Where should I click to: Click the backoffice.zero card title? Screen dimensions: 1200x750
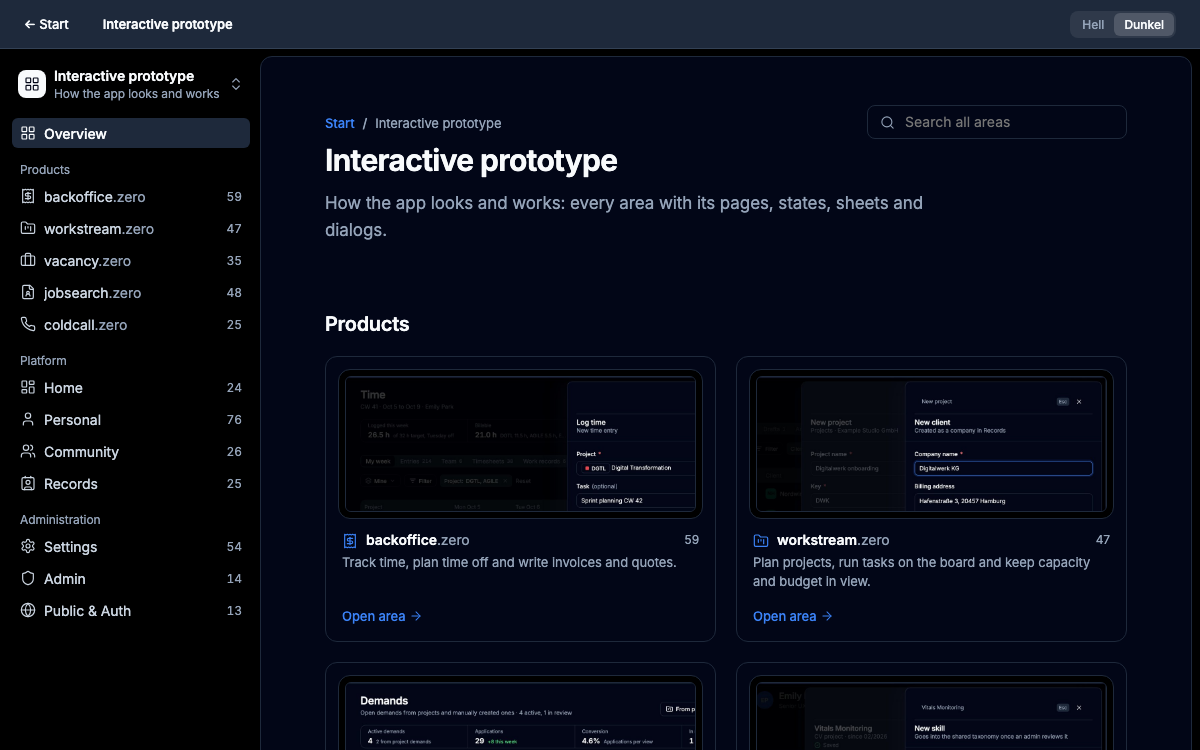click(417, 540)
